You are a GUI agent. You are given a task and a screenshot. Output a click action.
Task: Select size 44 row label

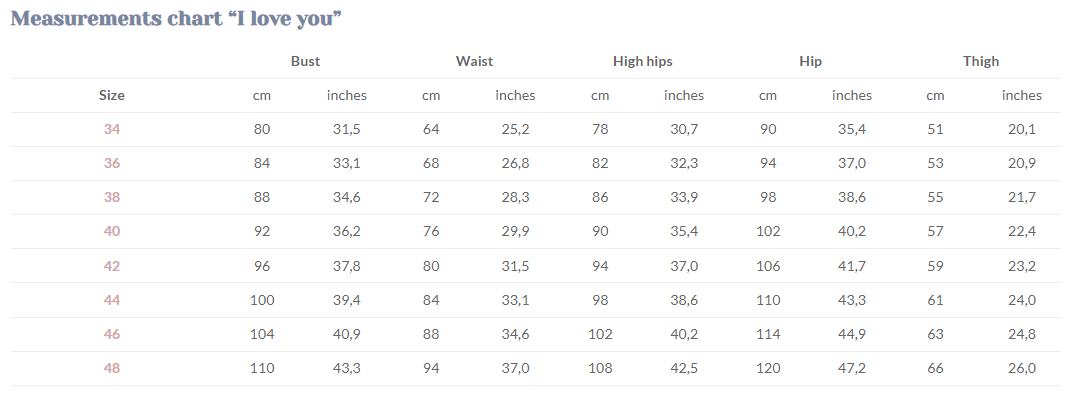point(112,299)
